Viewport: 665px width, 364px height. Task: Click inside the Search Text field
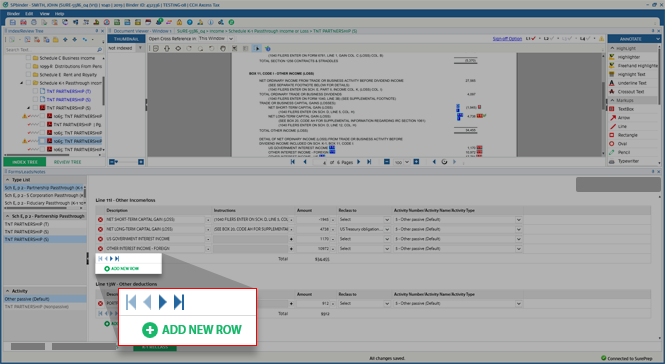click(51, 50)
